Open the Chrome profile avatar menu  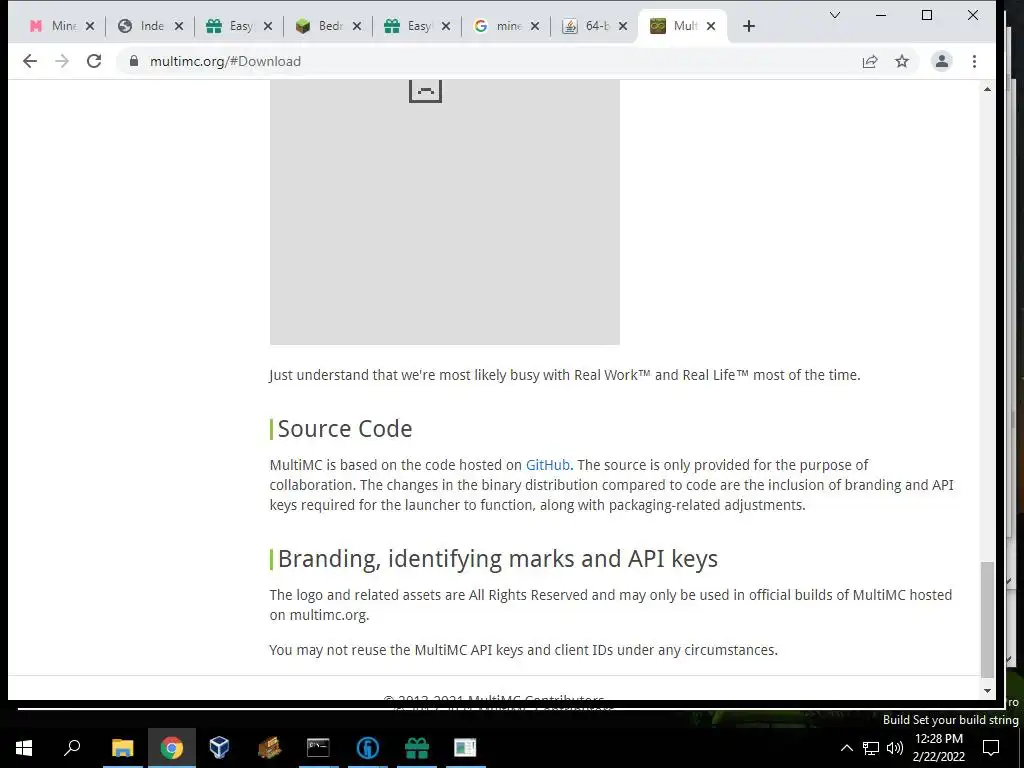pyautogui.click(x=942, y=61)
